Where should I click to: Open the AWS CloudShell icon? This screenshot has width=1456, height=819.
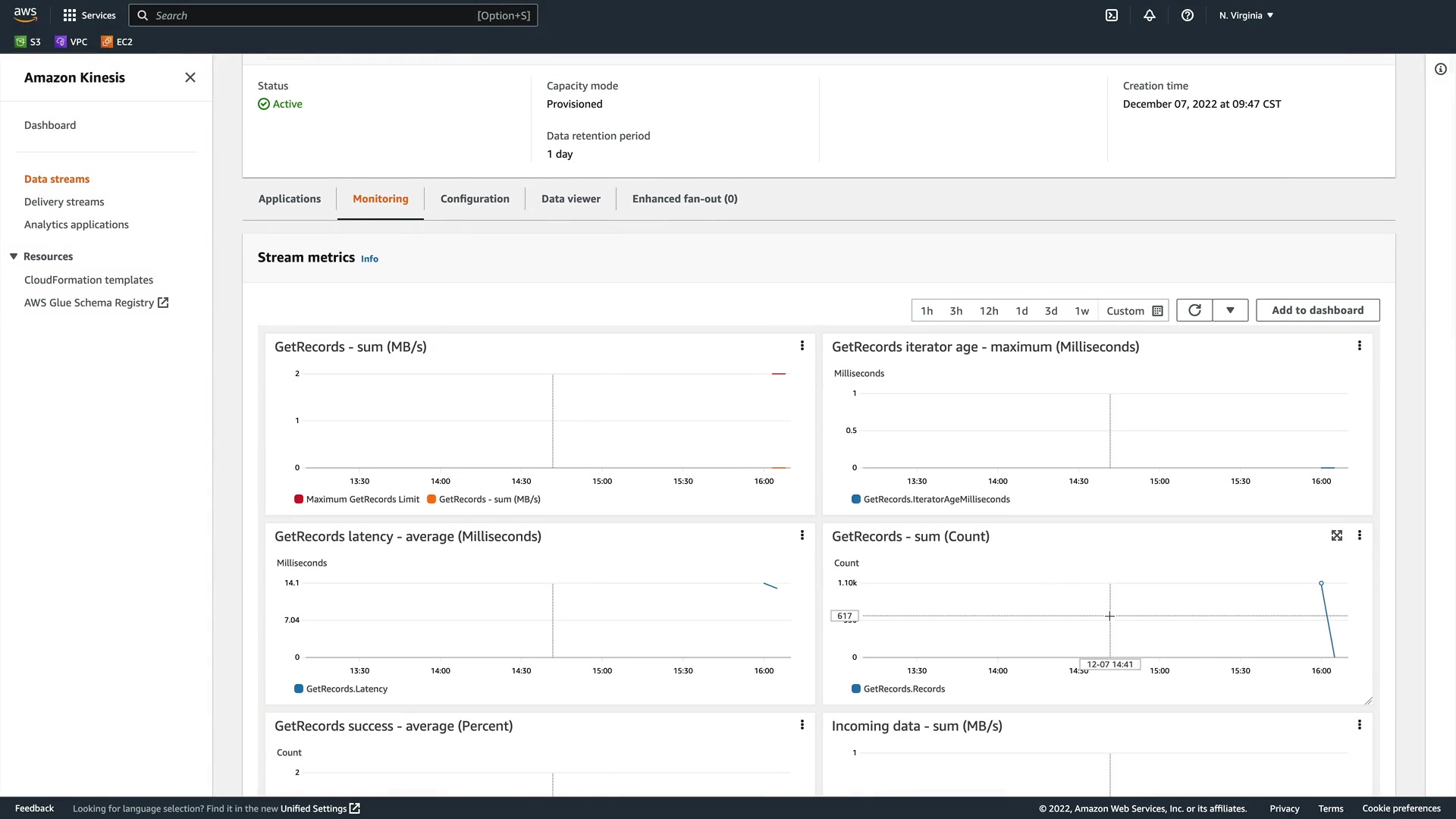(1112, 15)
